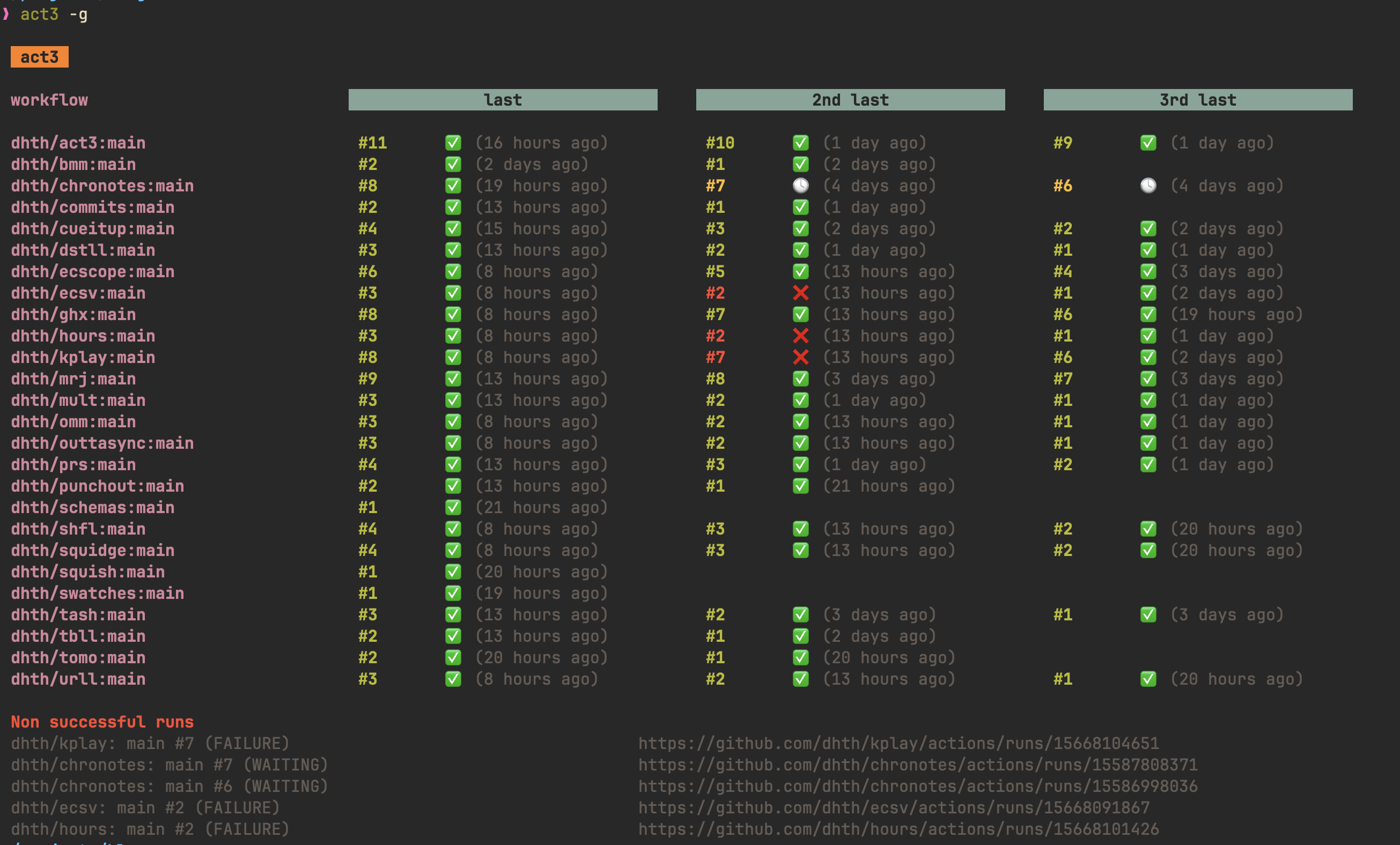Click green checkmark for shfl run #2
The width and height of the screenshot is (1400, 845).
[1148, 529]
